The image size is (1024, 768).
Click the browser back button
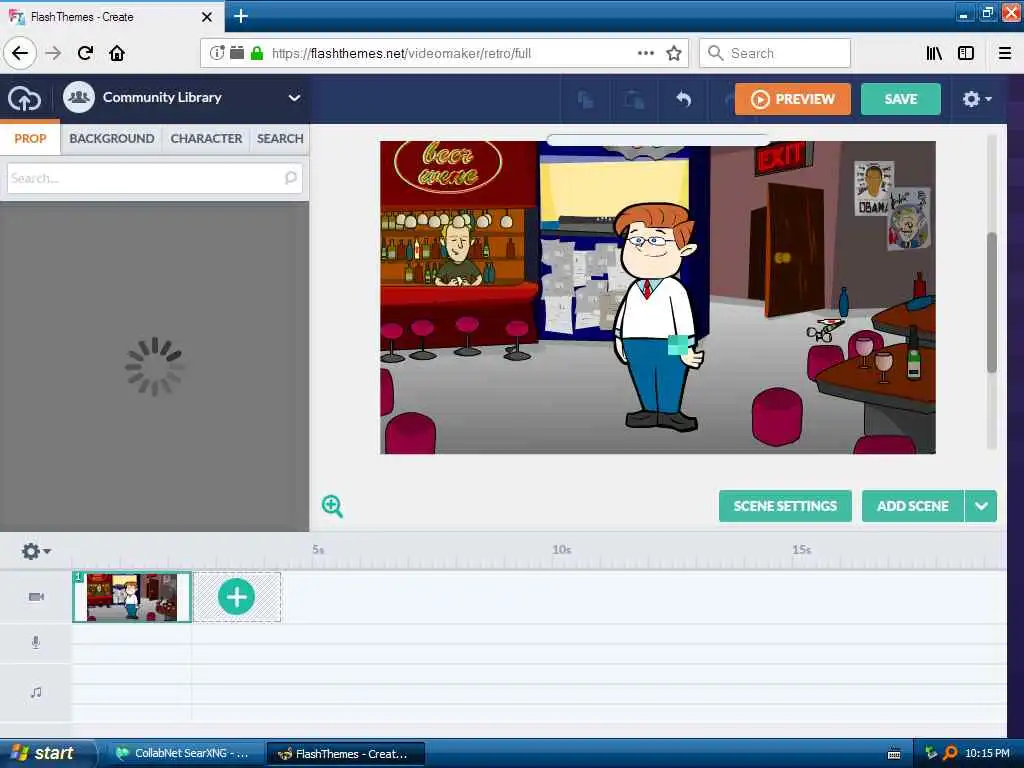tap(20, 53)
